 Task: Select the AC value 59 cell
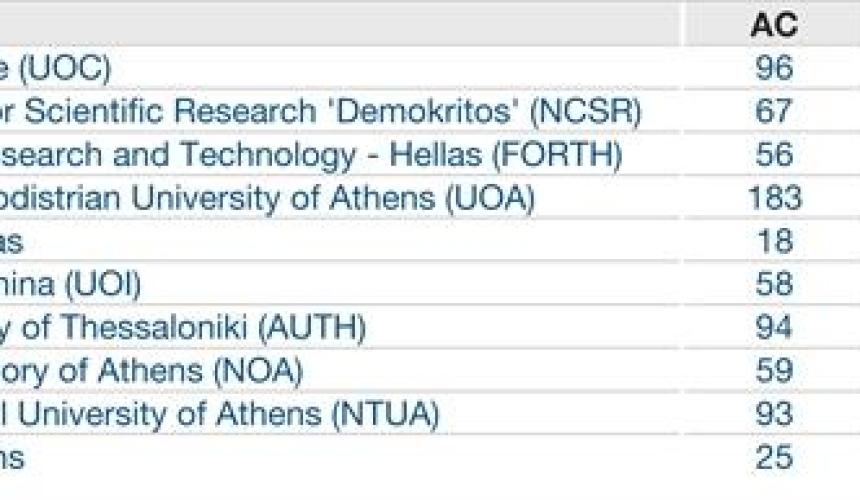tap(774, 371)
